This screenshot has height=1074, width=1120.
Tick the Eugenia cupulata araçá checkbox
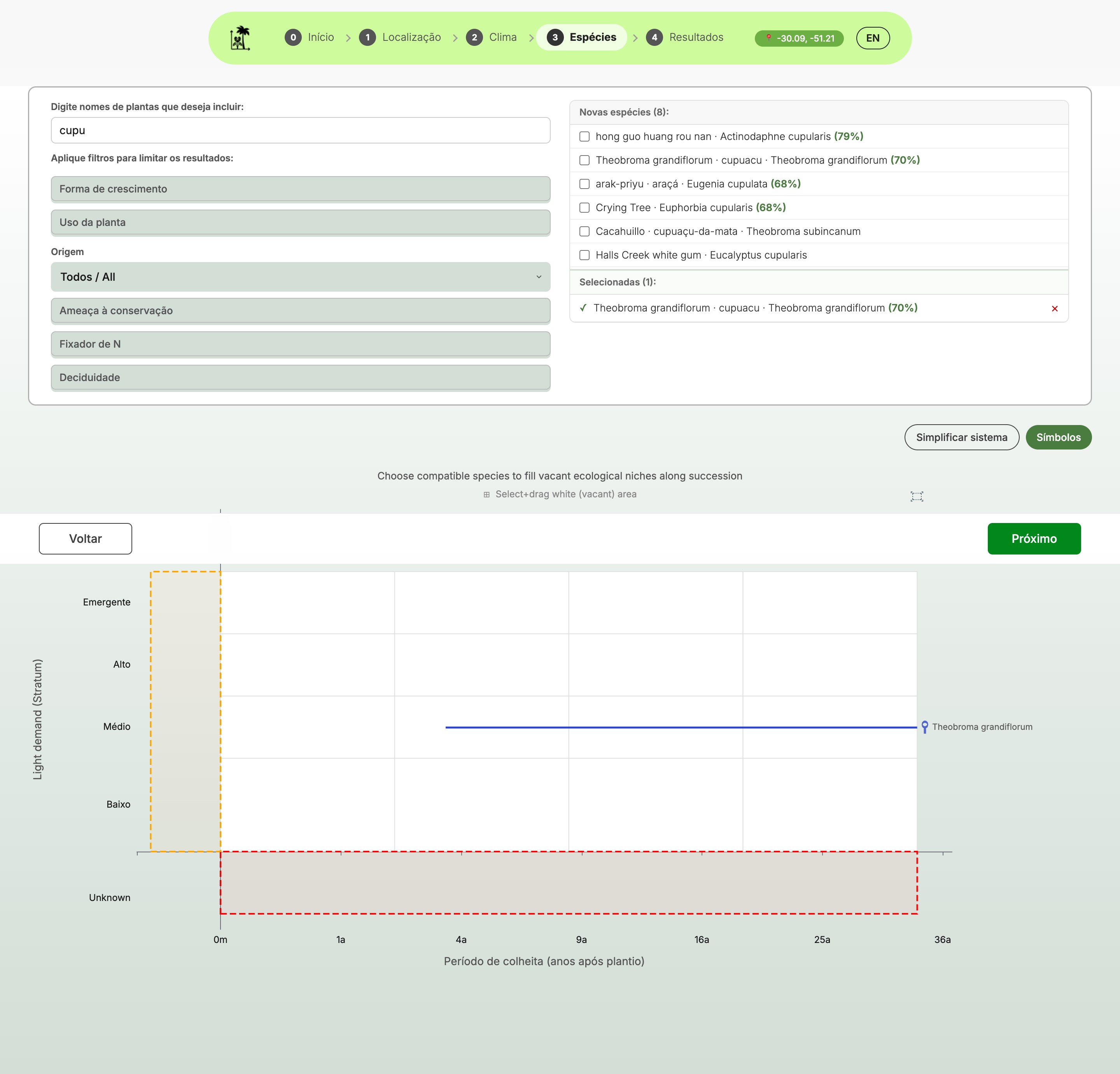pyautogui.click(x=584, y=184)
